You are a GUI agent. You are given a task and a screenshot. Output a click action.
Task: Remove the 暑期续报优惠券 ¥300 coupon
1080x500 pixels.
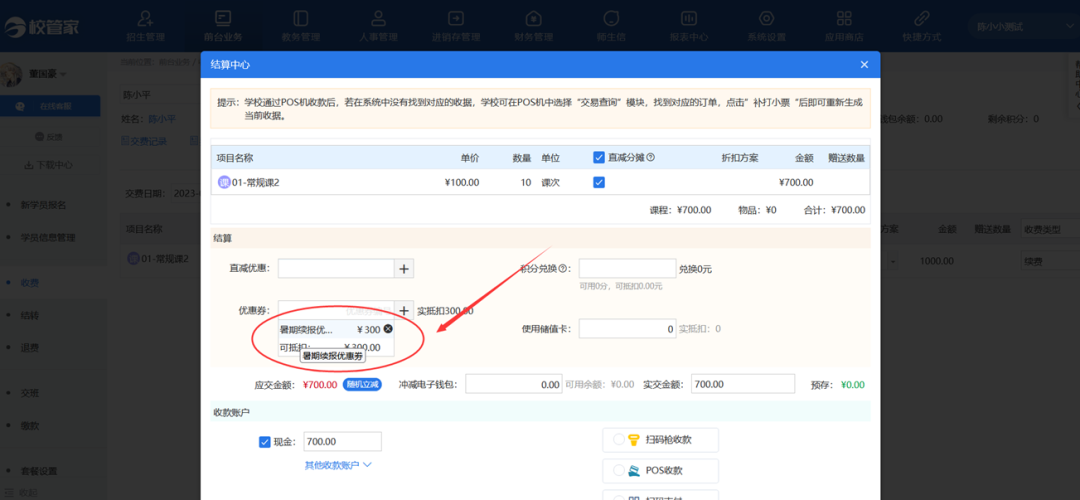click(388, 329)
